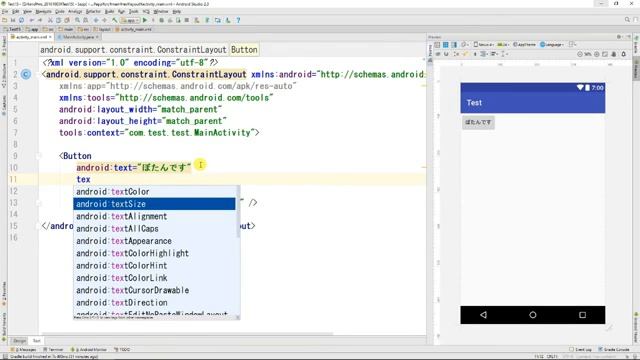Image resolution: width=640 pixels, height=360 pixels.
Task: Select android:textAllCaps in the completion list
Action: (x=154, y=229)
